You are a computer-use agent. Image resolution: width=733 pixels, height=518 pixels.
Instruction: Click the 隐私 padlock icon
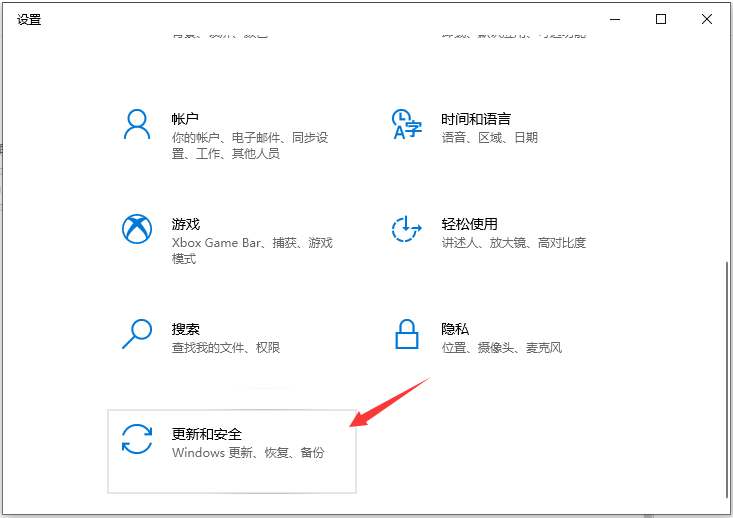[x=407, y=334]
